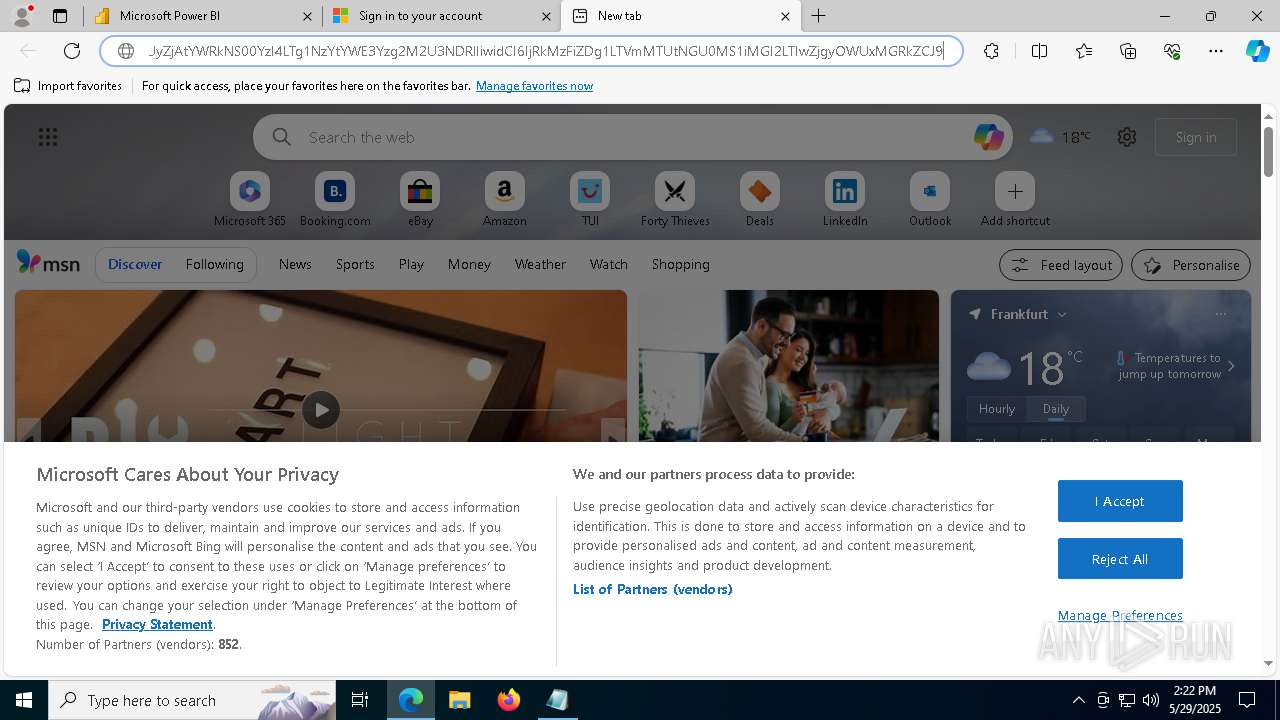Open Deals shortcut

(760, 200)
